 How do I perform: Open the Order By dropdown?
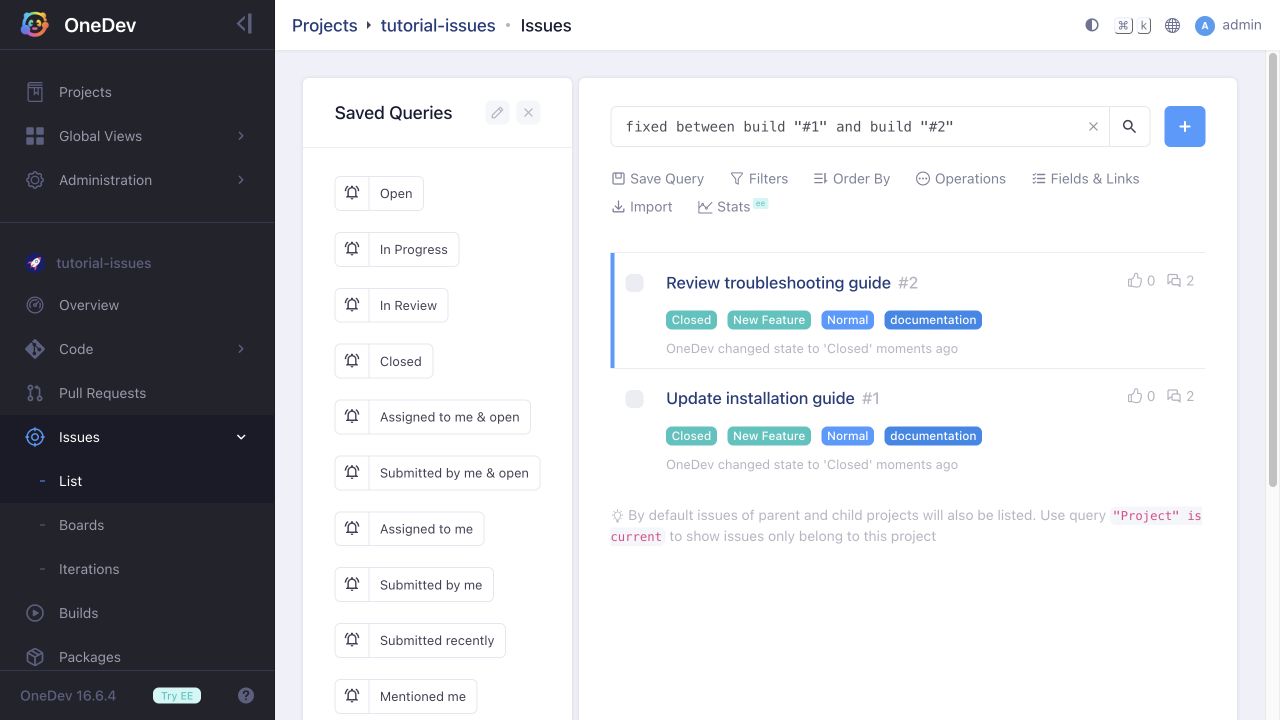tap(851, 179)
